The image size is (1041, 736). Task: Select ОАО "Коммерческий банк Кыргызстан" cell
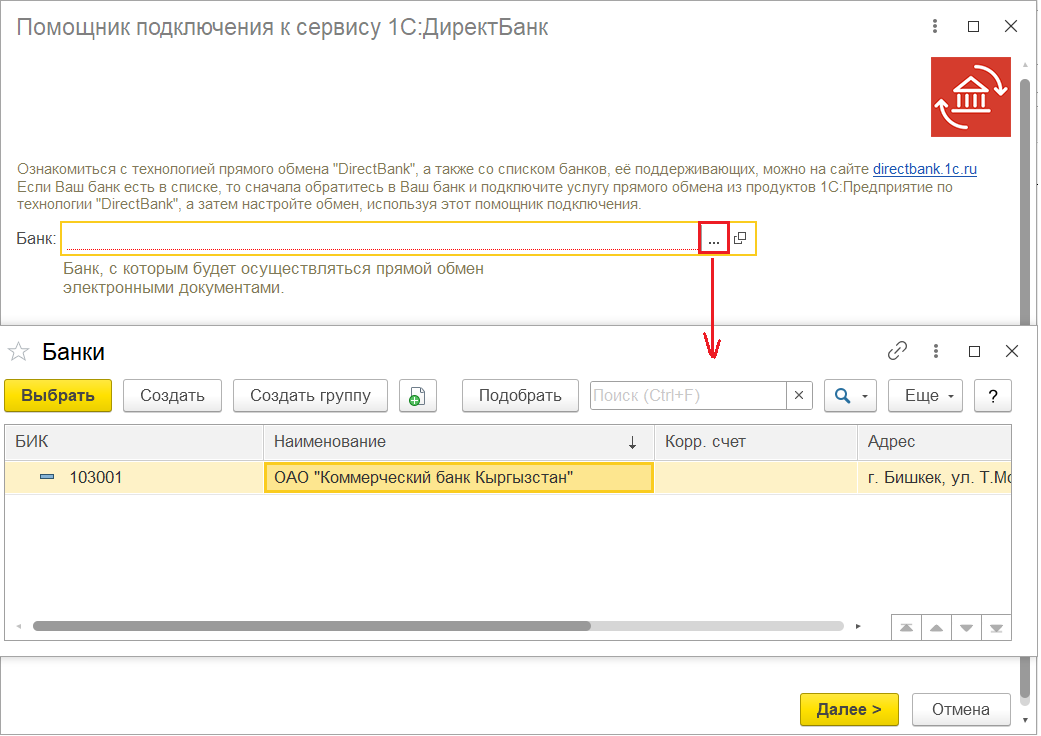[459, 478]
